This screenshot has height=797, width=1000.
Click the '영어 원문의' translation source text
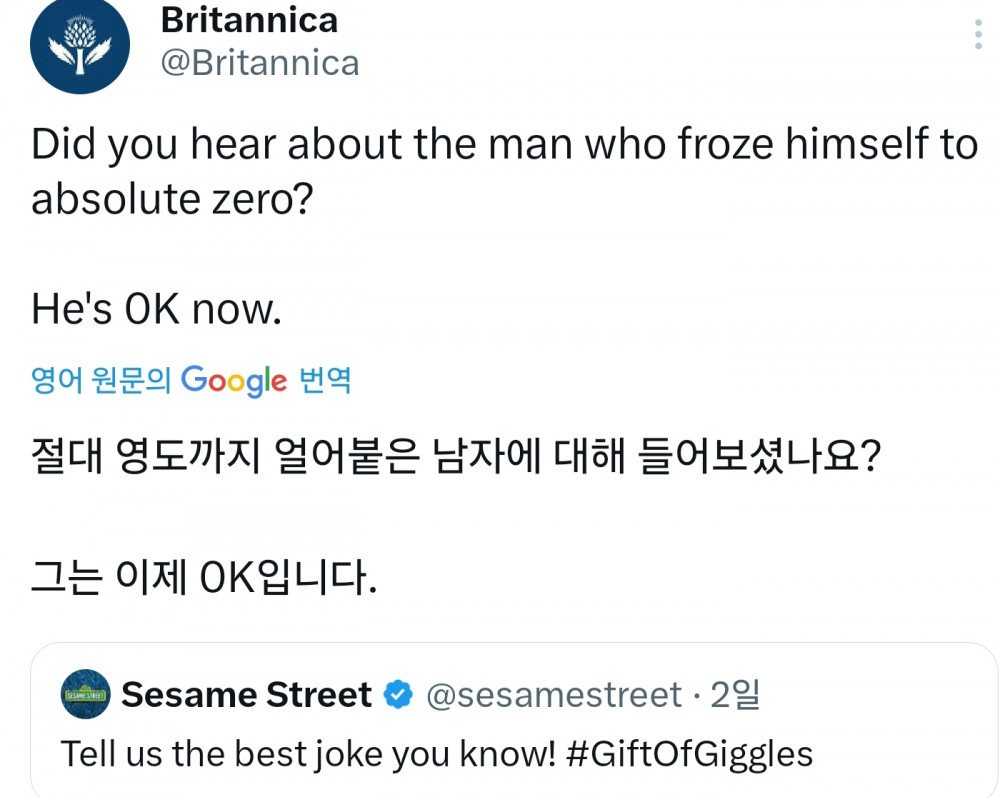point(102,381)
